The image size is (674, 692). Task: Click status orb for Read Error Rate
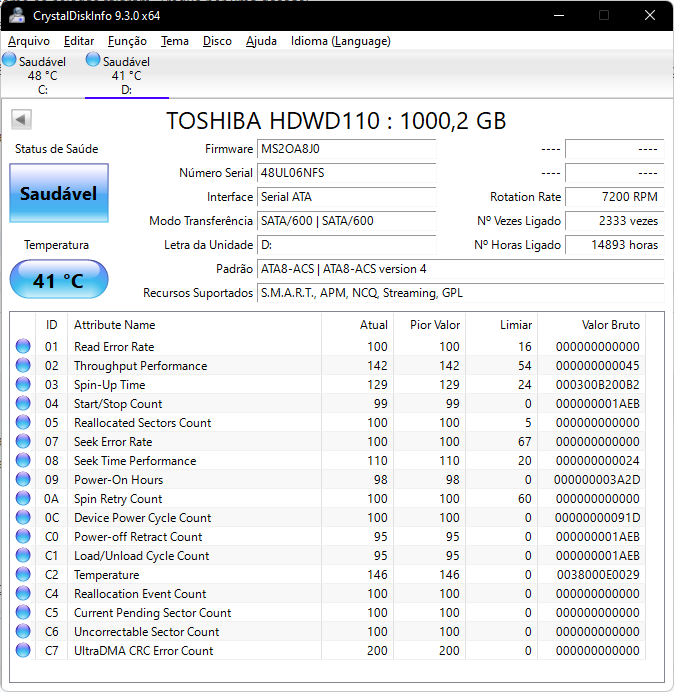tap(23, 346)
